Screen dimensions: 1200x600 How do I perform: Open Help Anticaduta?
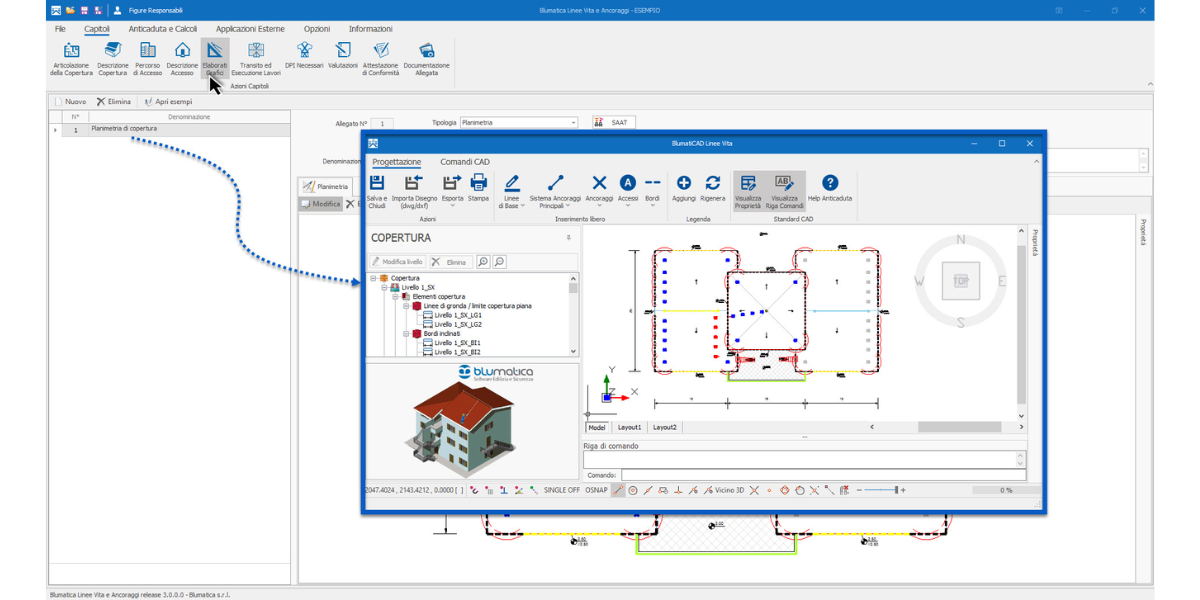click(x=830, y=188)
